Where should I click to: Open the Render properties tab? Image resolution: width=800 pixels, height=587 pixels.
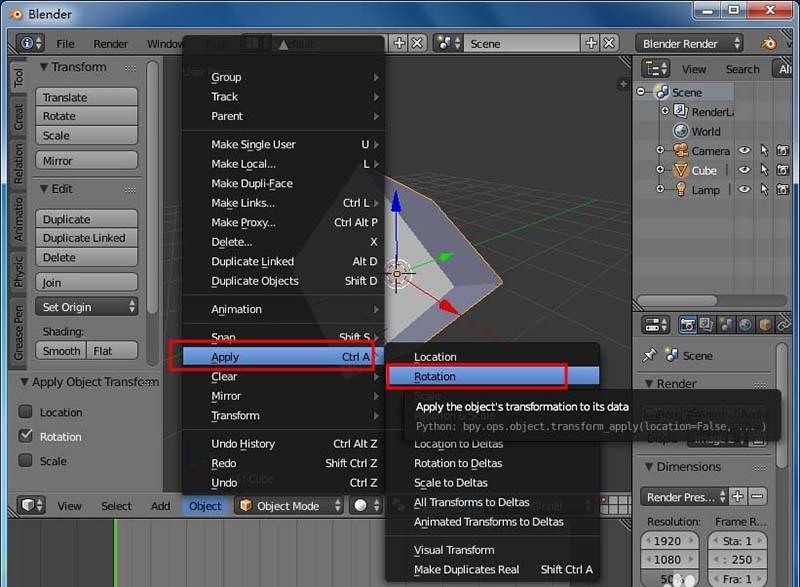tap(688, 323)
